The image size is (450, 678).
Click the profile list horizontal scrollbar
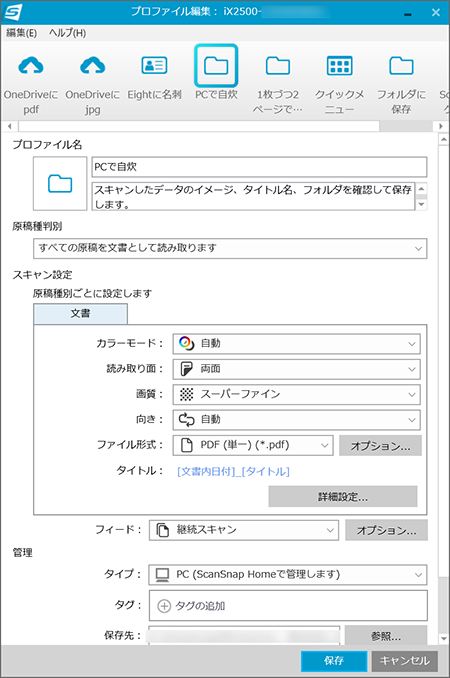point(199,126)
